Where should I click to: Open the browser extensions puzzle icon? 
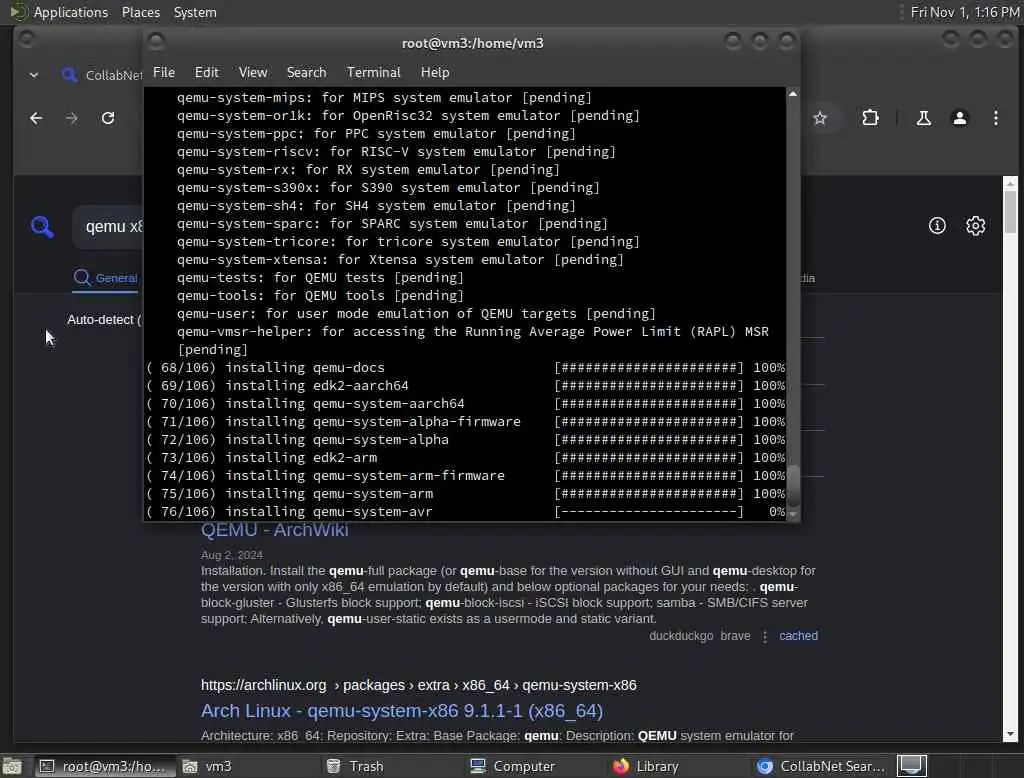(x=871, y=118)
